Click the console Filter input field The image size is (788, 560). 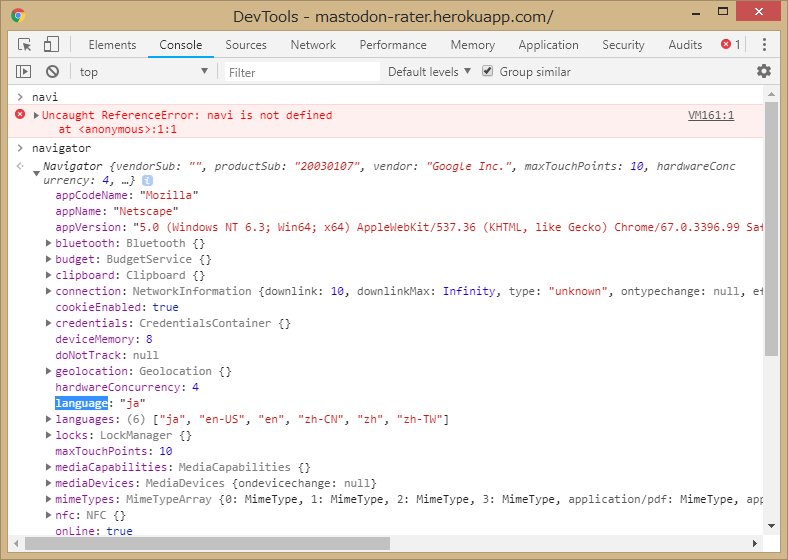300,72
